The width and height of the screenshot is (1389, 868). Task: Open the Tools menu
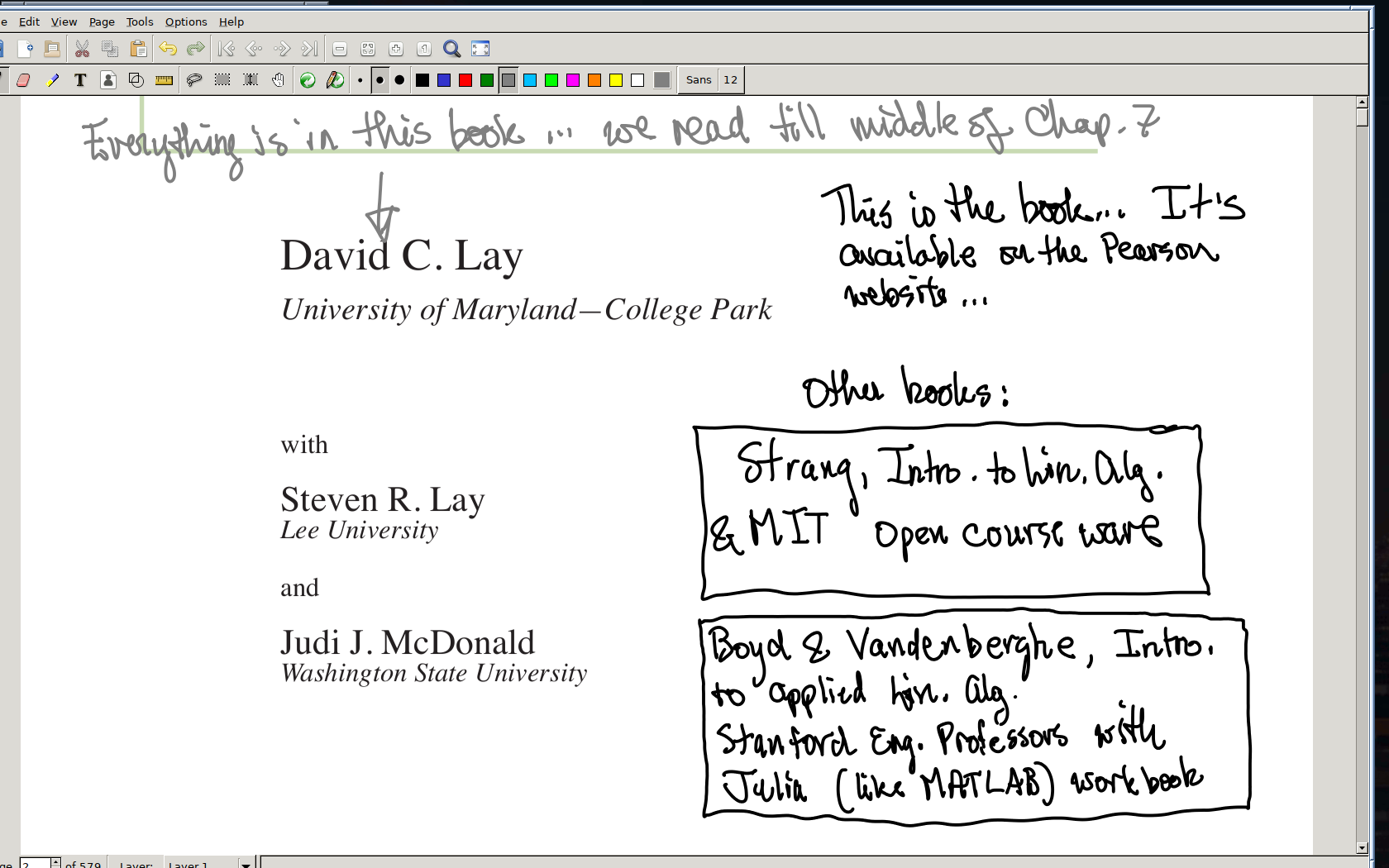[138, 21]
